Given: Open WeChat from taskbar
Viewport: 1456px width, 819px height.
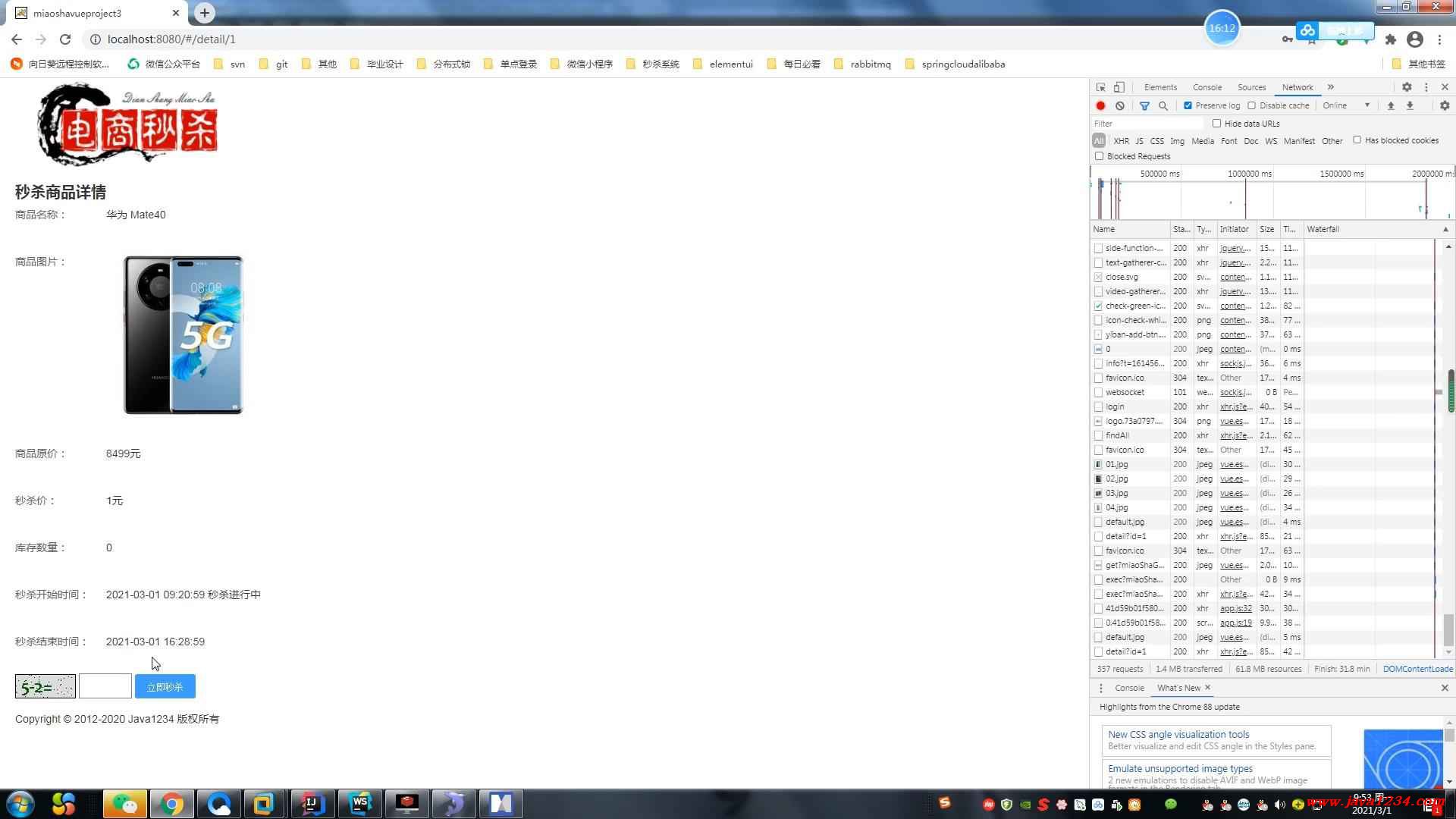Looking at the screenshot, I should 124,803.
